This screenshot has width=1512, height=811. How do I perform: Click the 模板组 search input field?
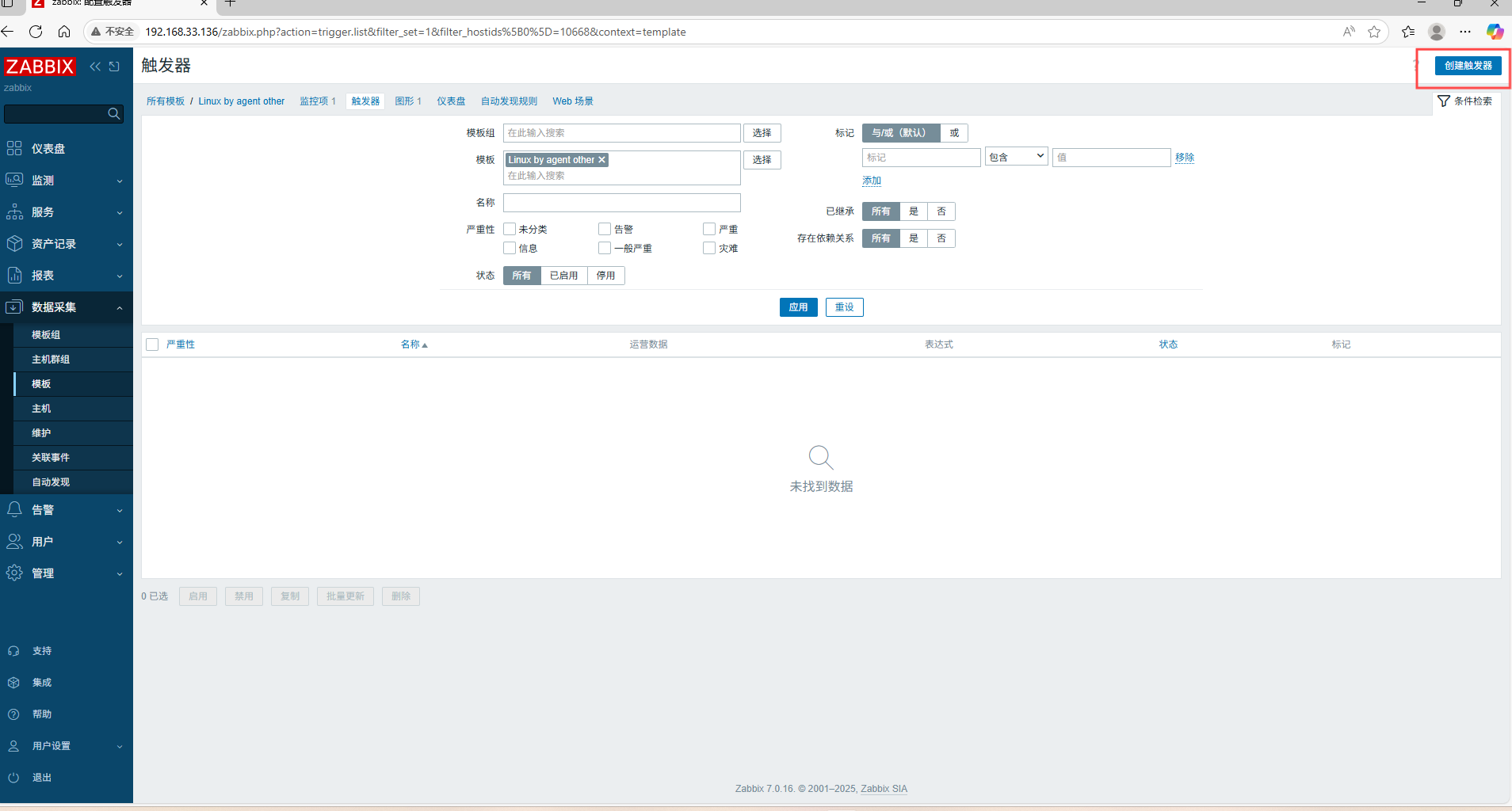click(x=622, y=133)
